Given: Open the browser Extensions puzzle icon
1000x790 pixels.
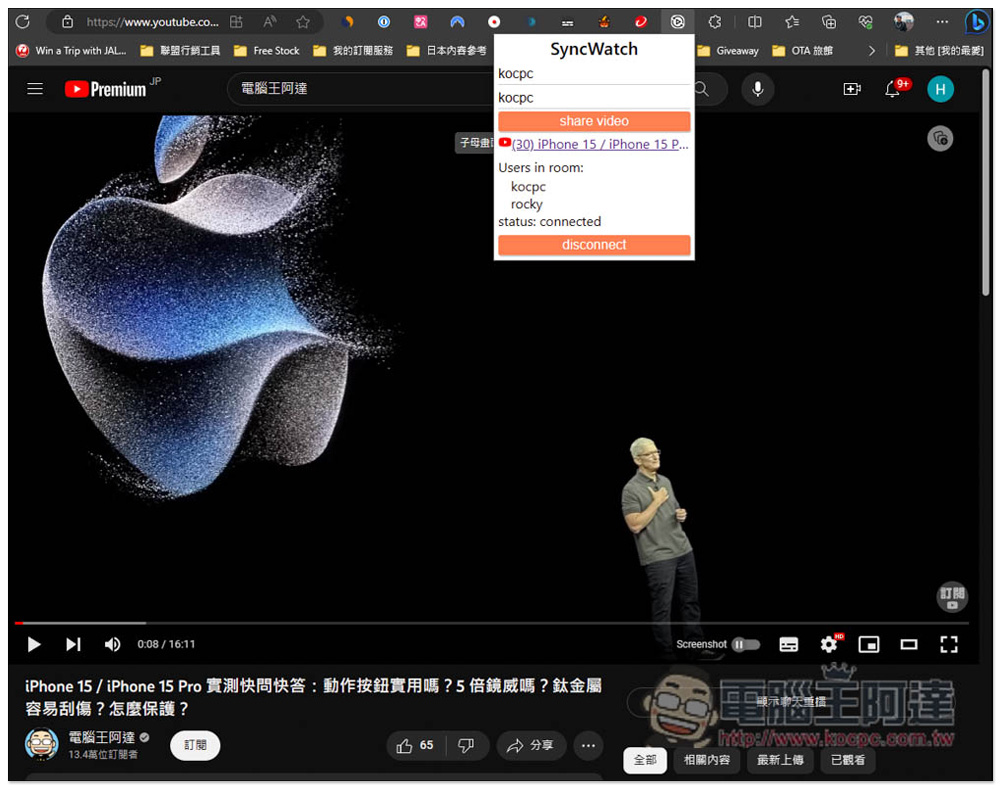Looking at the screenshot, I should click(715, 22).
